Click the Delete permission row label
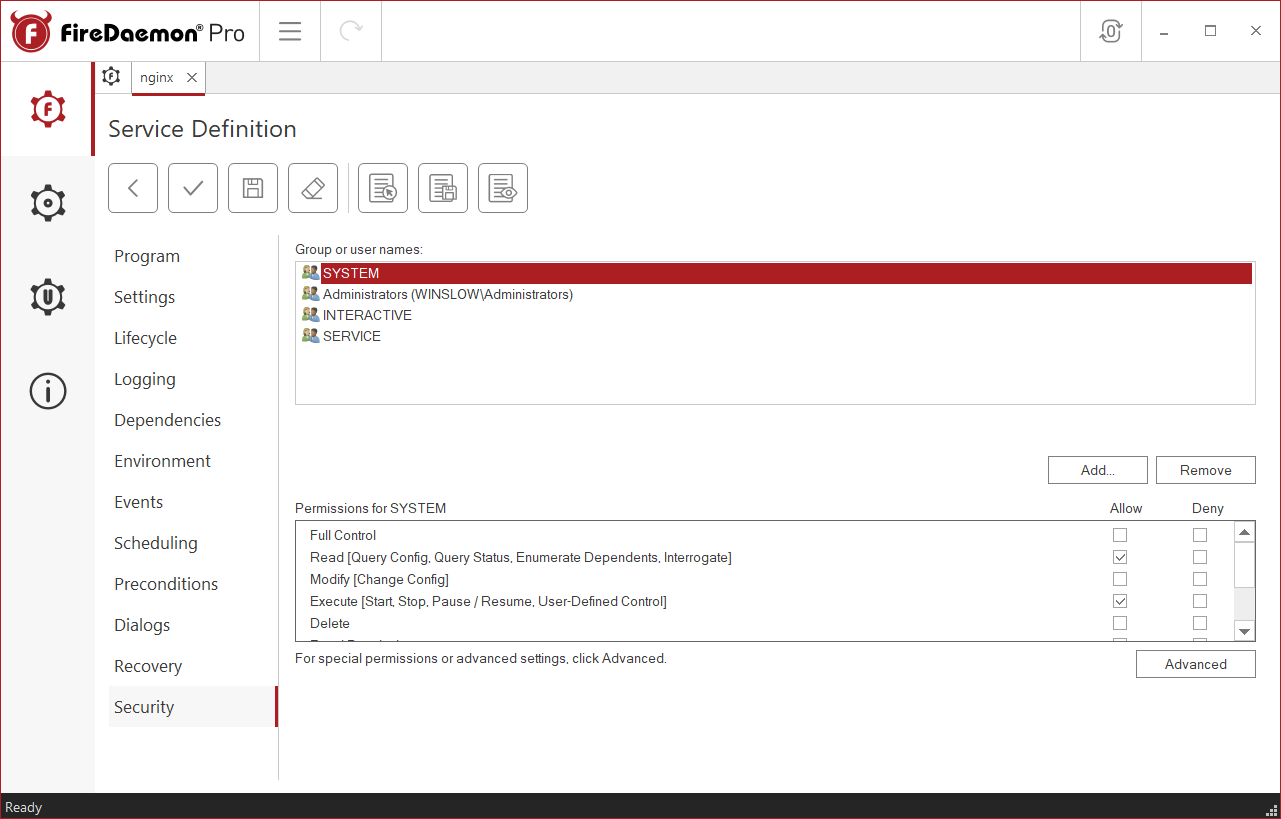1281x819 pixels. (330, 623)
